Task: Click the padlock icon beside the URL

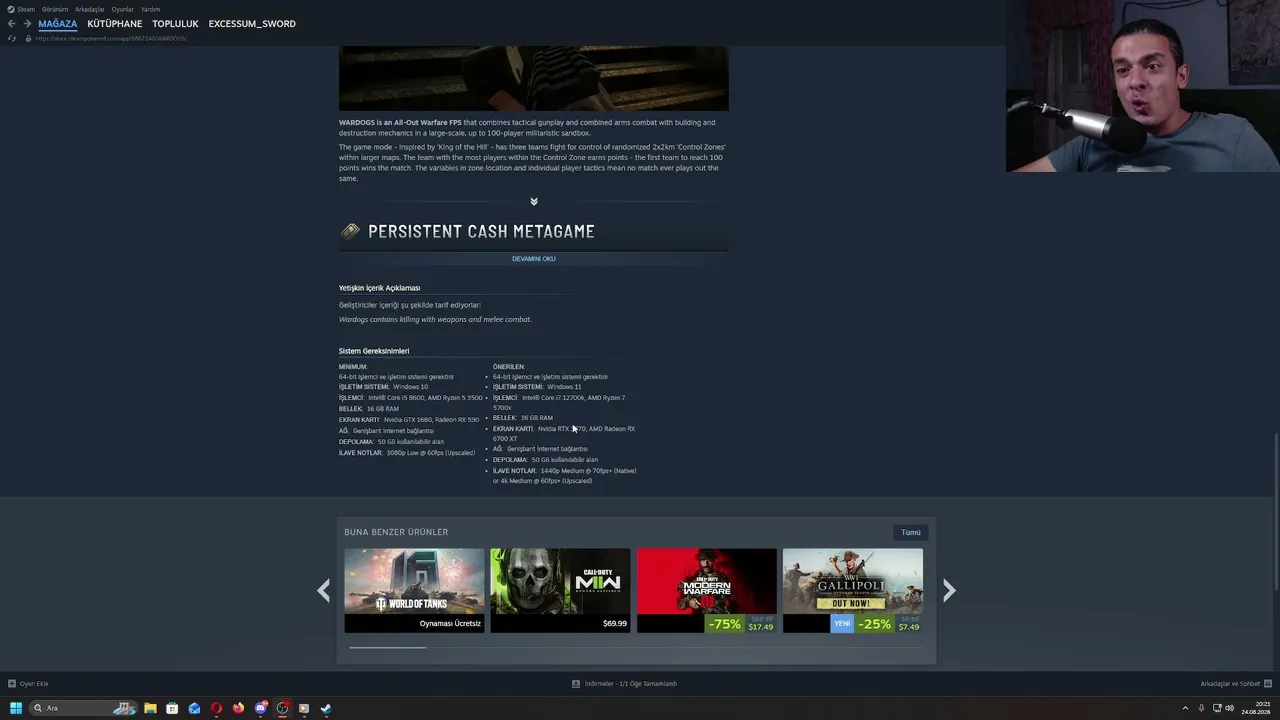Action: [x=28, y=38]
